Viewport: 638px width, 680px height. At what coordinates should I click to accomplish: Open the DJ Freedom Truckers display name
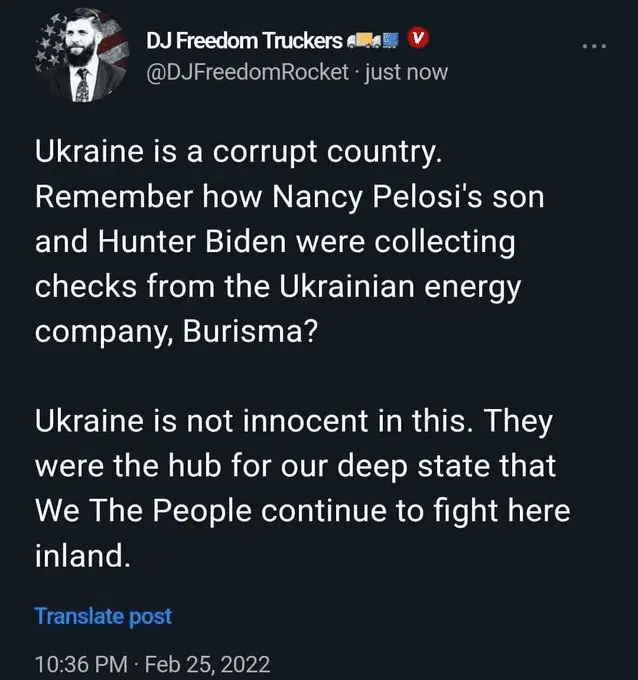coord(238,40)
